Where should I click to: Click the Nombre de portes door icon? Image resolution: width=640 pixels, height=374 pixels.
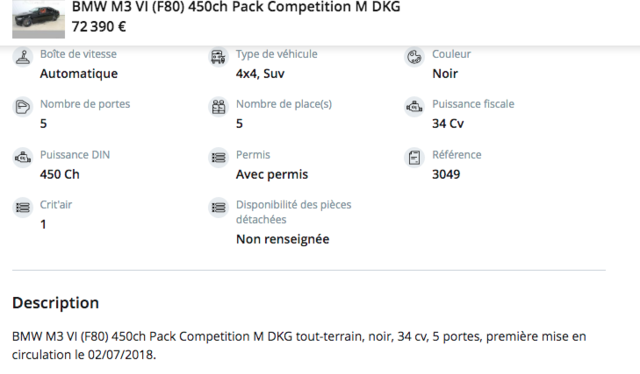pyautogui.click(x=22, y=107)
